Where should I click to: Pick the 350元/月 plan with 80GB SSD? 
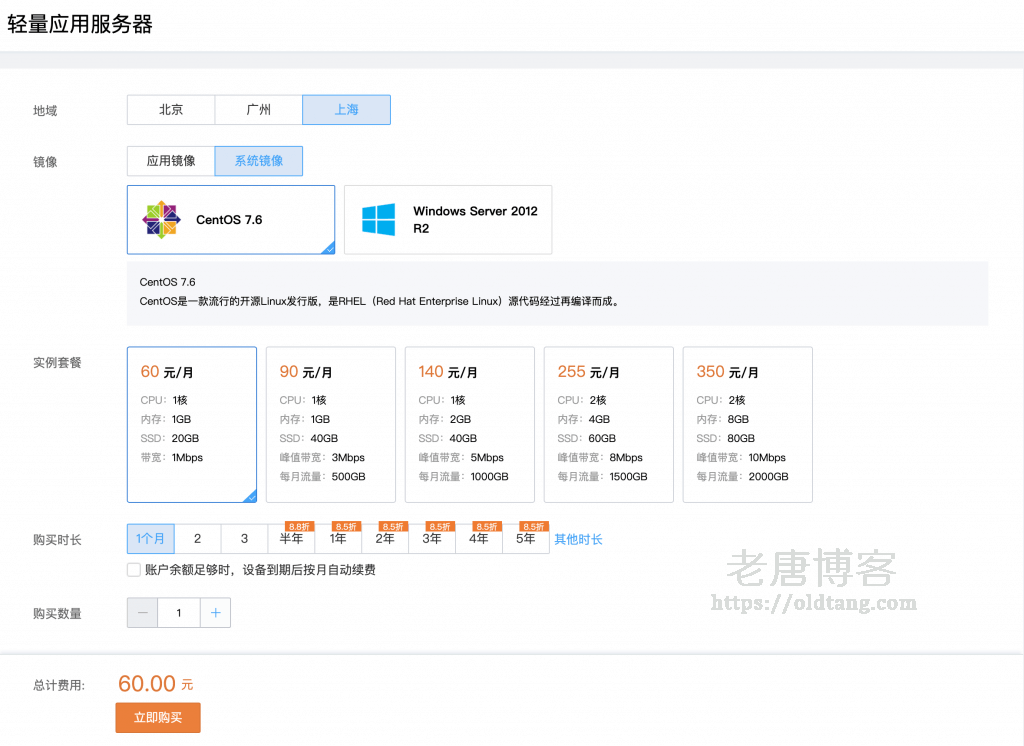click(748, 424)
